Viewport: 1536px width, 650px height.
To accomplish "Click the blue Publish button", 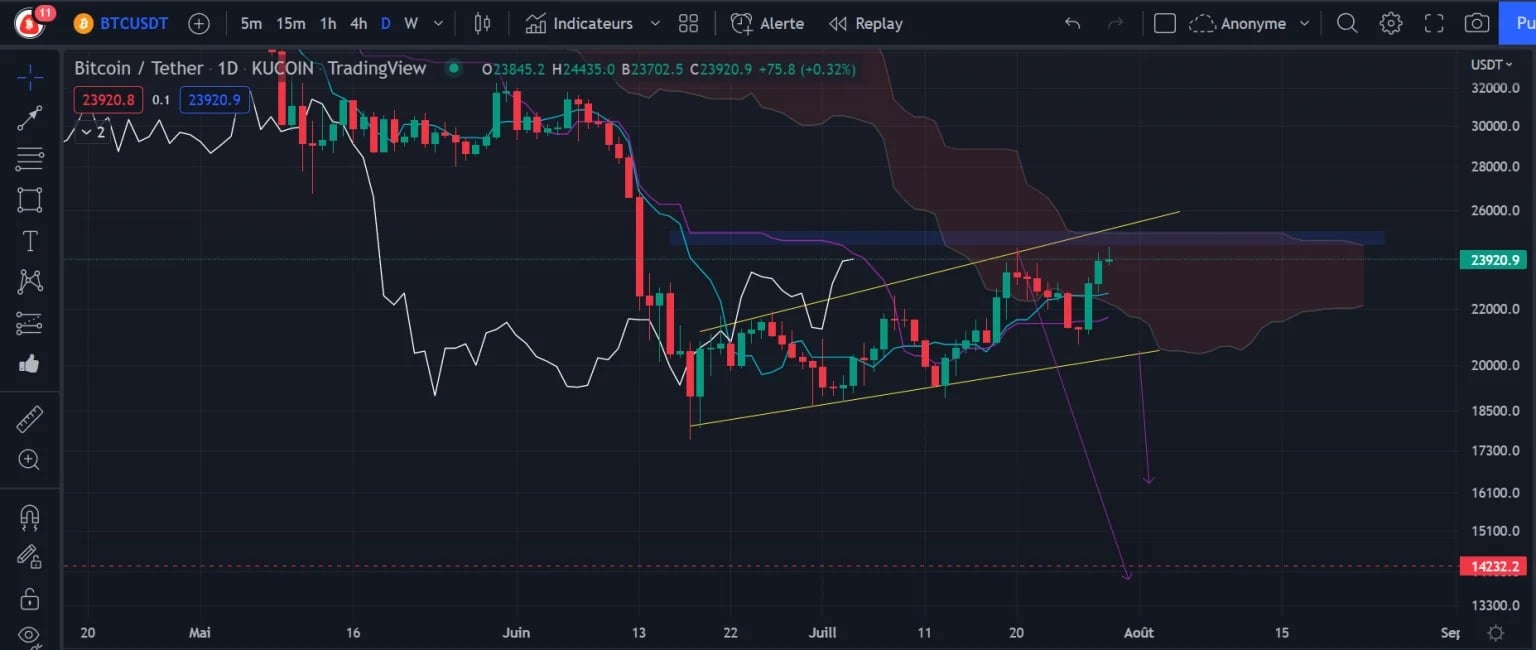I will [x=1517, y=23].
